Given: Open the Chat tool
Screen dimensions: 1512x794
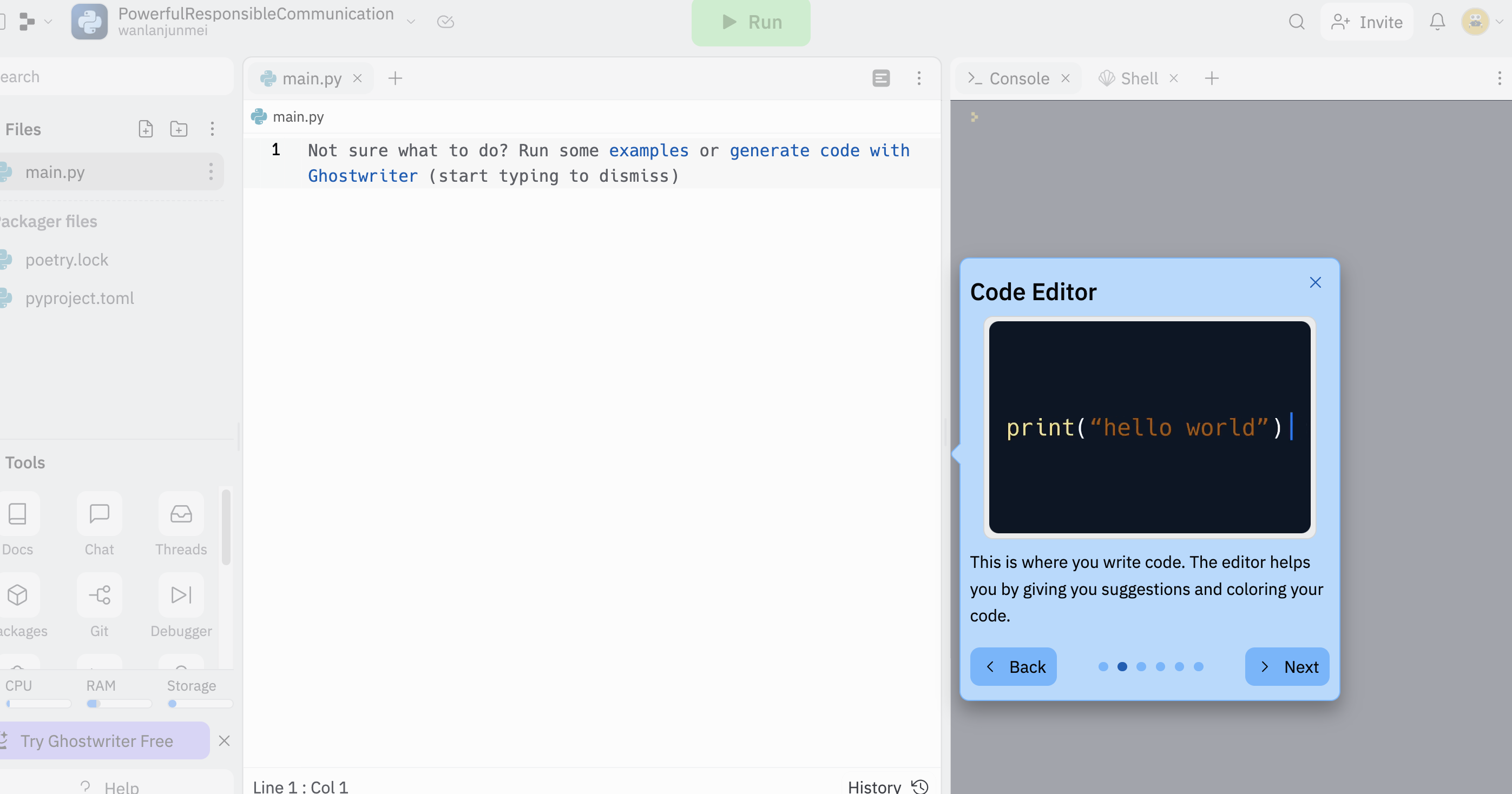Looking at the screenshot, I should [99, 514].
